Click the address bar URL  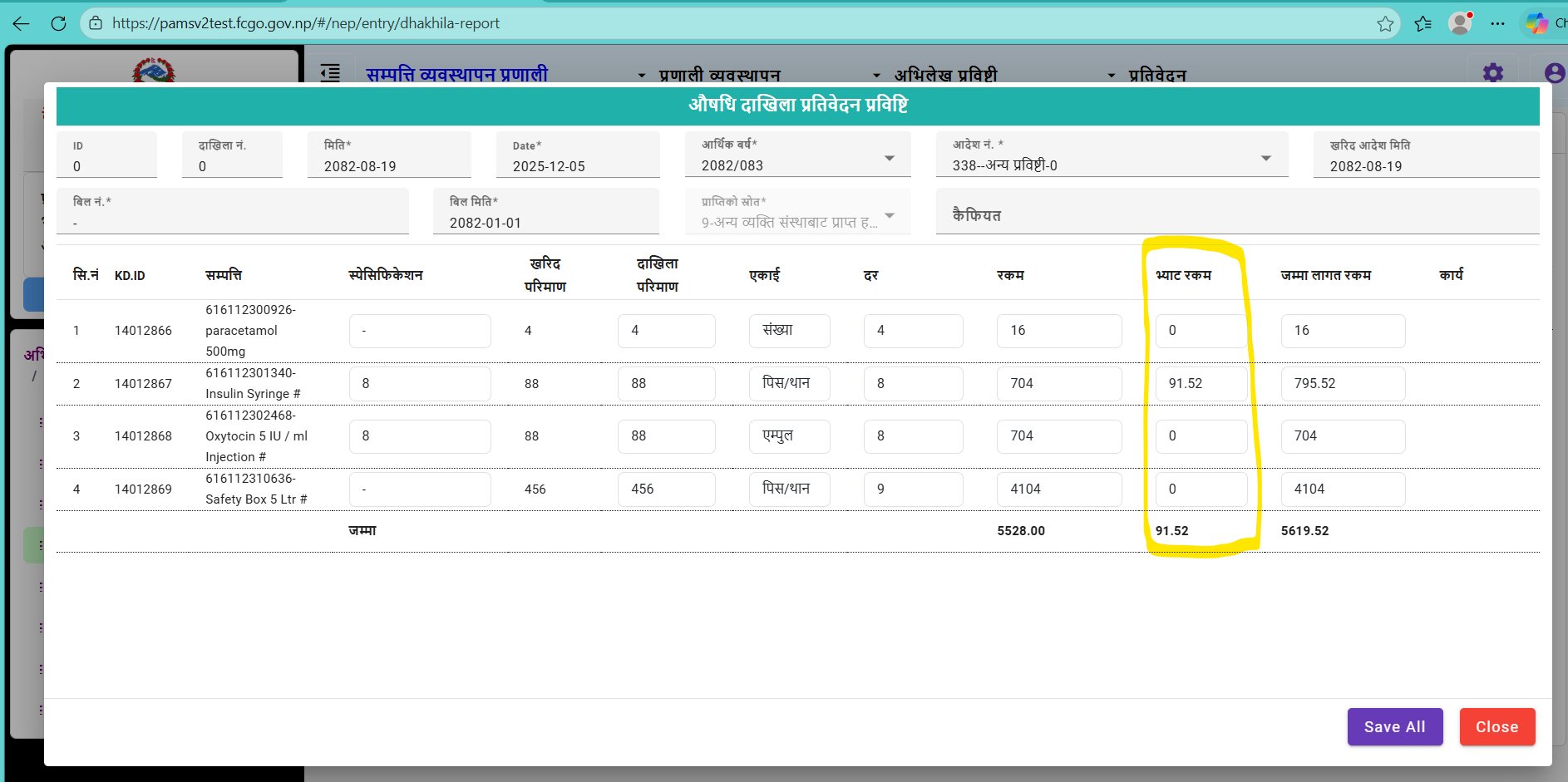click(x=306, y=23)
